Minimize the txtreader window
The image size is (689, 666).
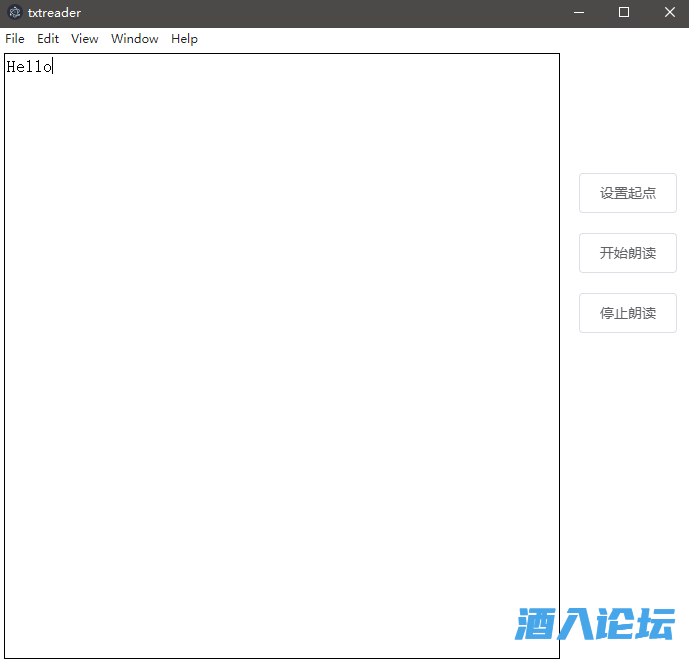pyautogui.click(x=579, y=13)
